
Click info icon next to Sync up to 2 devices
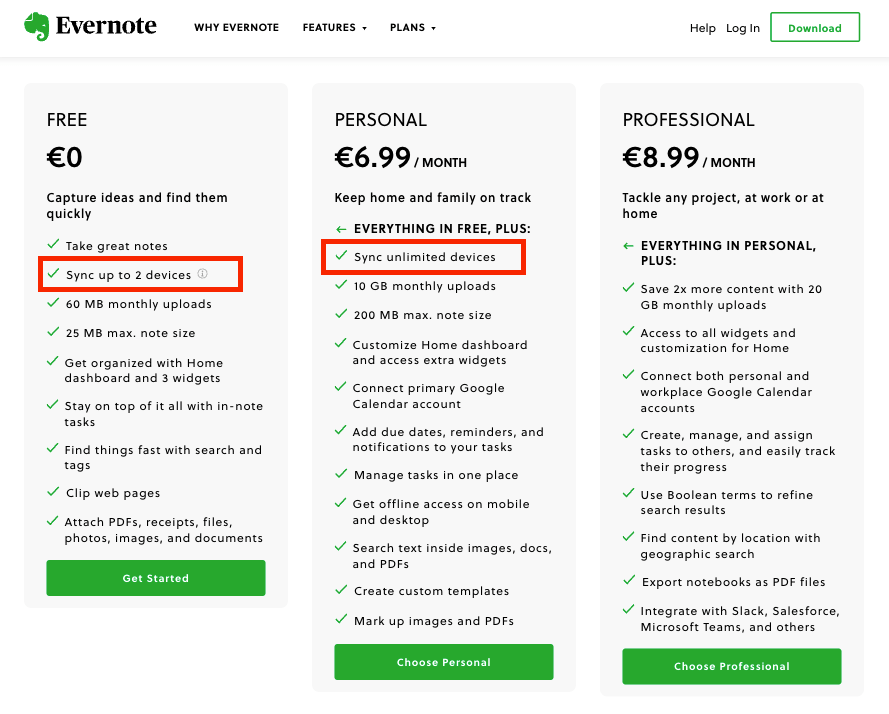tap(202, 274)
